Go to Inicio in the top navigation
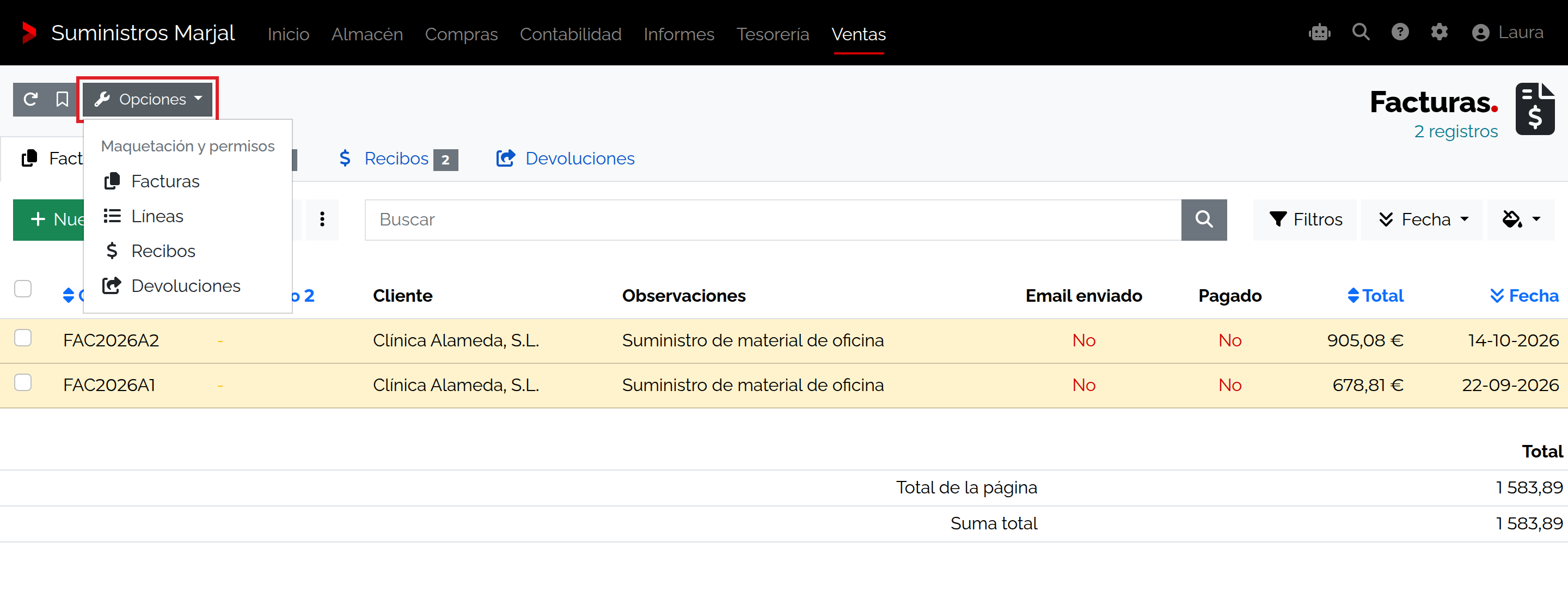Image resolution: width=1568 pixels, height=610 pixels. [x=289, y=34]
